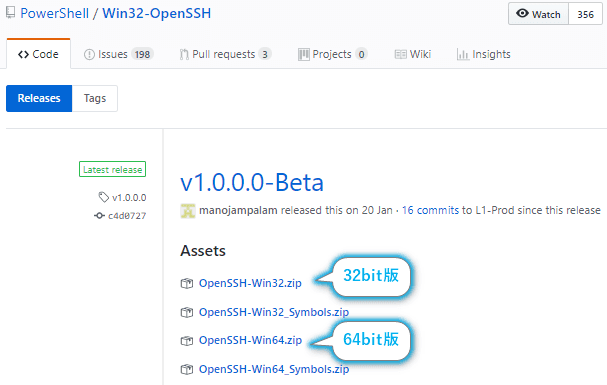Screen dimensions: 607x385
Task: Open the Win32-OpenSSH repository link
Action: tap(156, 14)
